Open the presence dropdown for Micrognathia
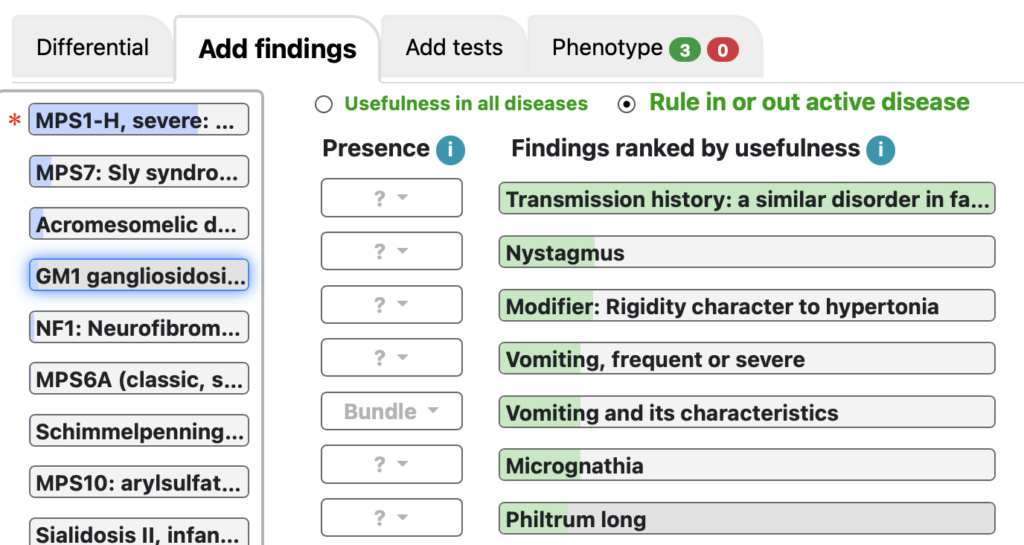 (x=391, y=465)
